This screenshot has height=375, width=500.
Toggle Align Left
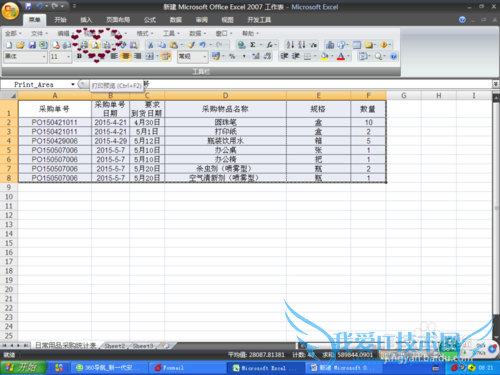(x=114, y=56)
